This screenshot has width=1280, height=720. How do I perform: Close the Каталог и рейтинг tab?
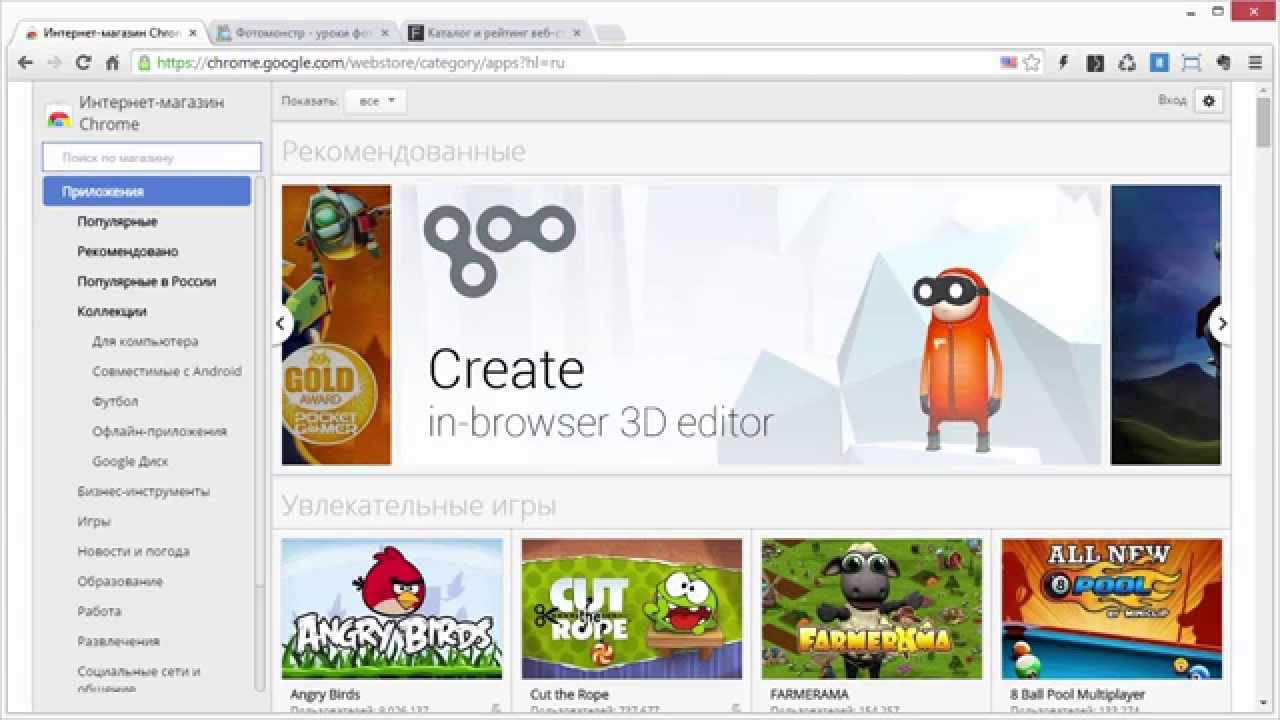[x=577, y=33]
